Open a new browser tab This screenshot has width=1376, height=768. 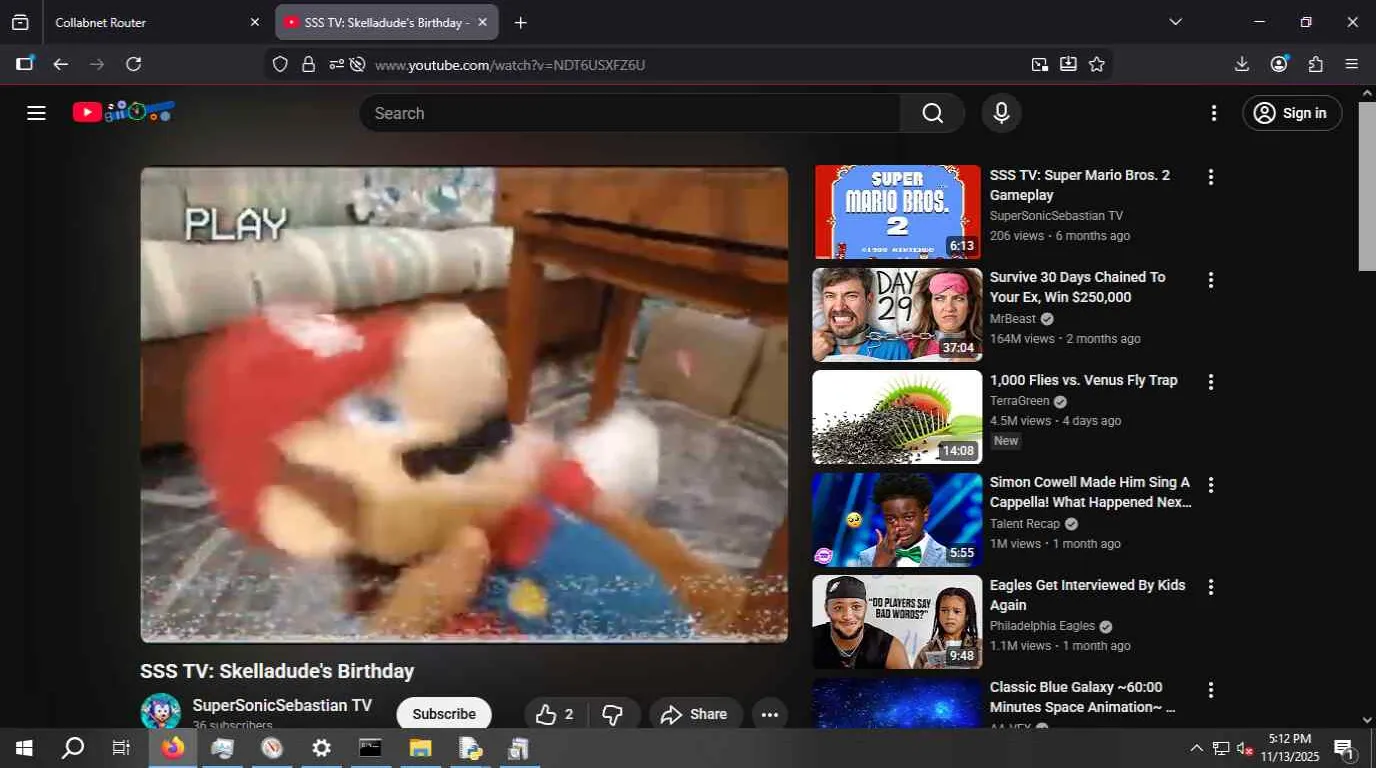click(520, 22)
